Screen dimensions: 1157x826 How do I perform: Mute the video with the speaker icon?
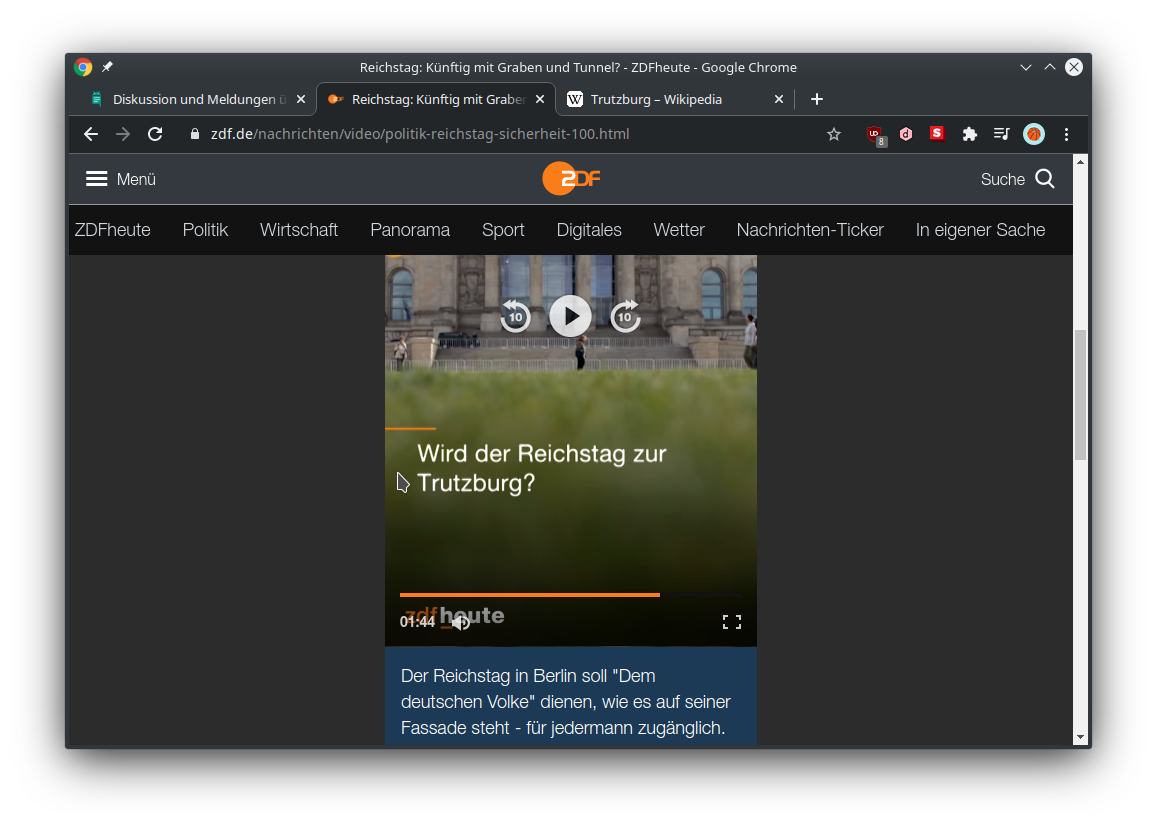[x=461, y=623]
